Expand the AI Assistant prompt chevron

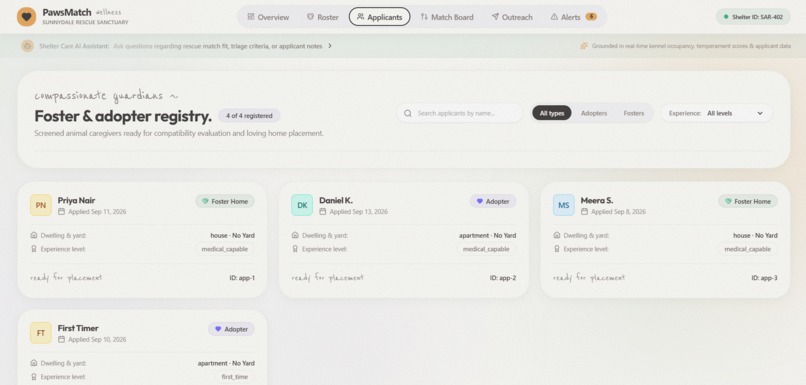point(330,46)
